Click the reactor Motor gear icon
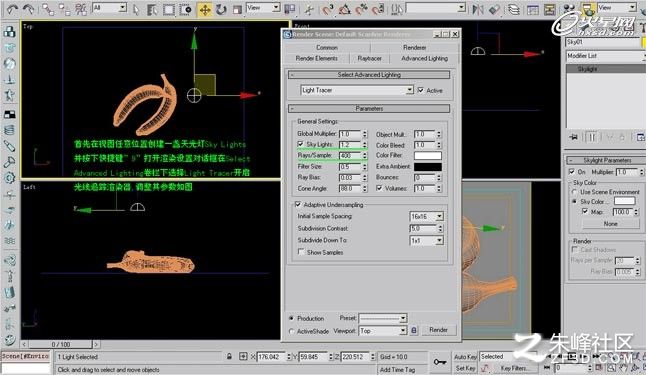 (x=9, y=178)
